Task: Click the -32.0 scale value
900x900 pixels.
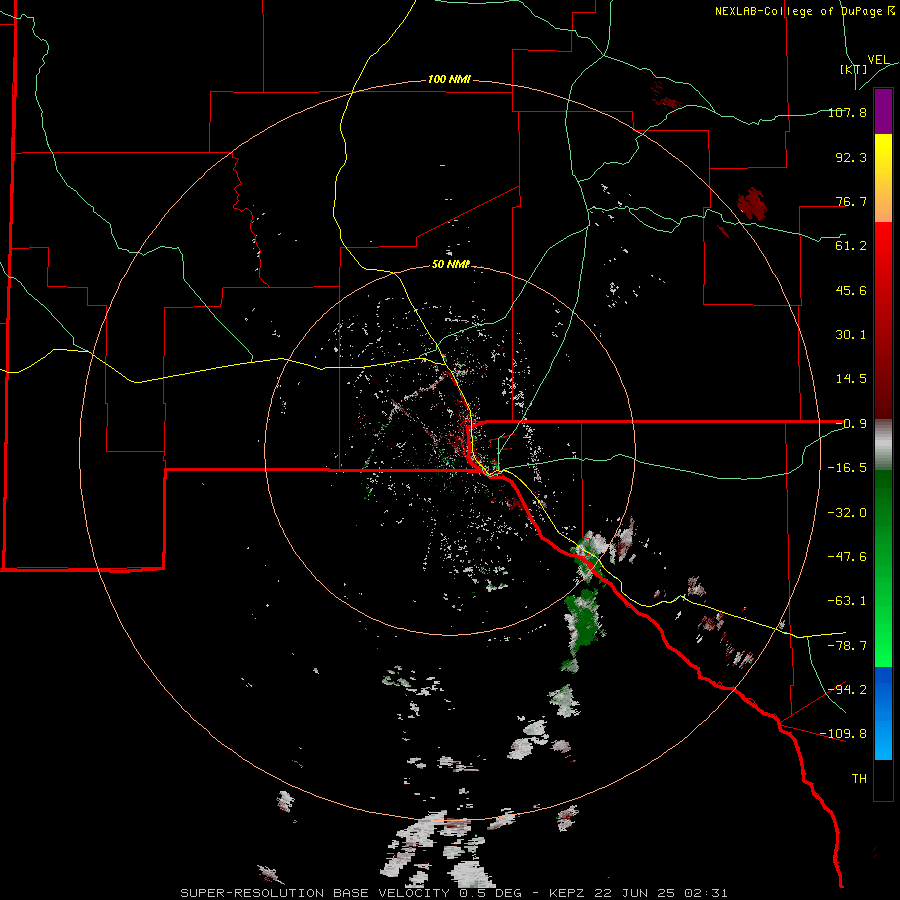Action: point(847,513)
